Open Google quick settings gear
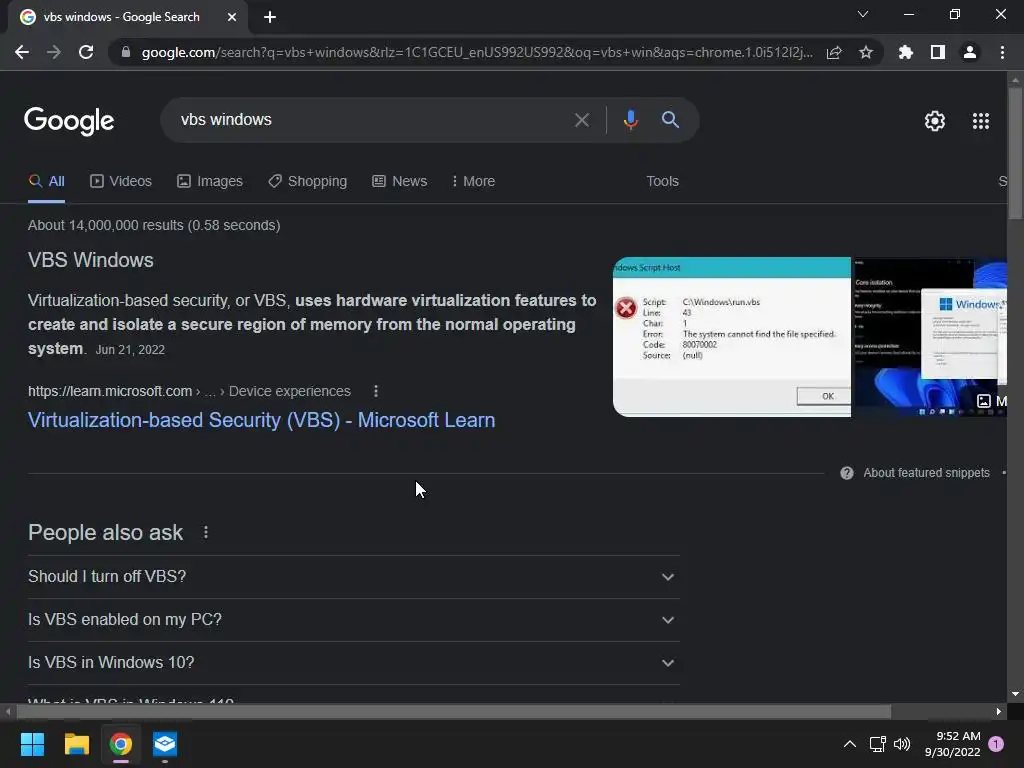The height and width of the screenshot is (768, 1024). 935,121
